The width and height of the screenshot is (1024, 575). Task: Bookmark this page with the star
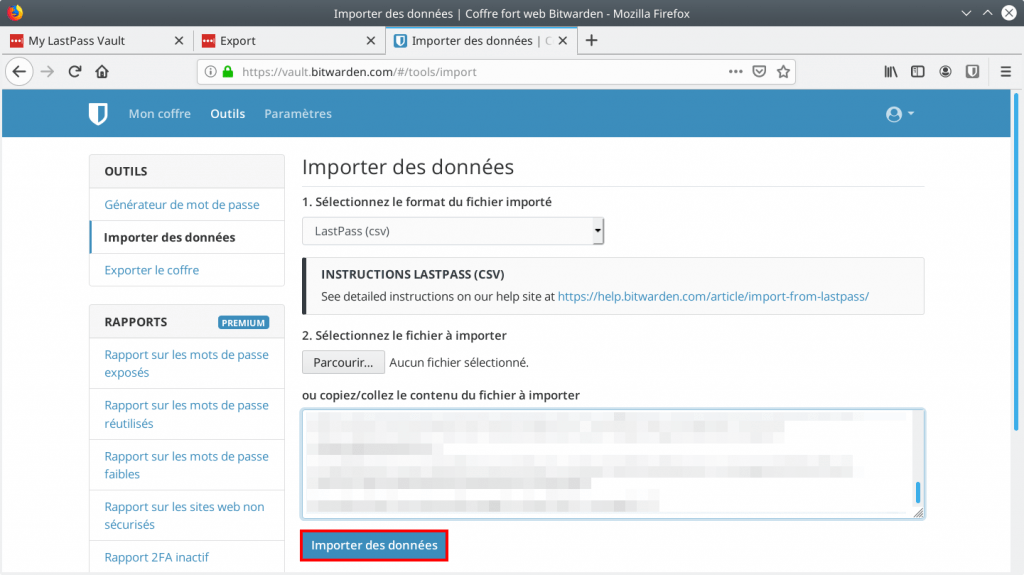tap(784, 72)
